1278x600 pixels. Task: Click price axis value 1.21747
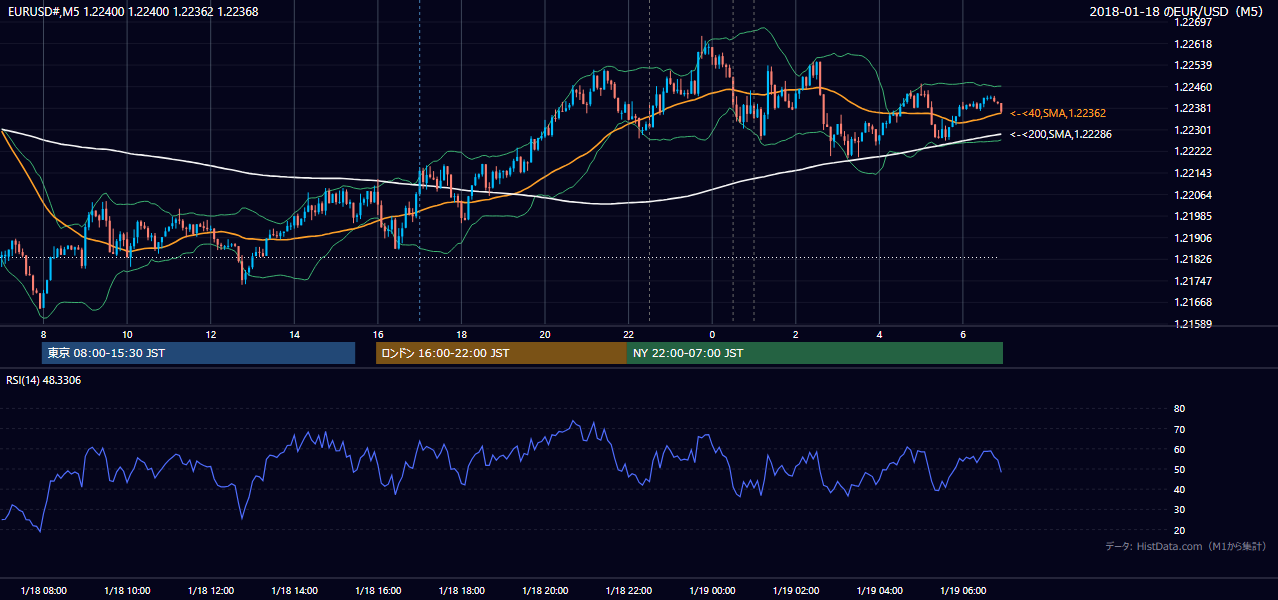click(x=1194, y=281)
